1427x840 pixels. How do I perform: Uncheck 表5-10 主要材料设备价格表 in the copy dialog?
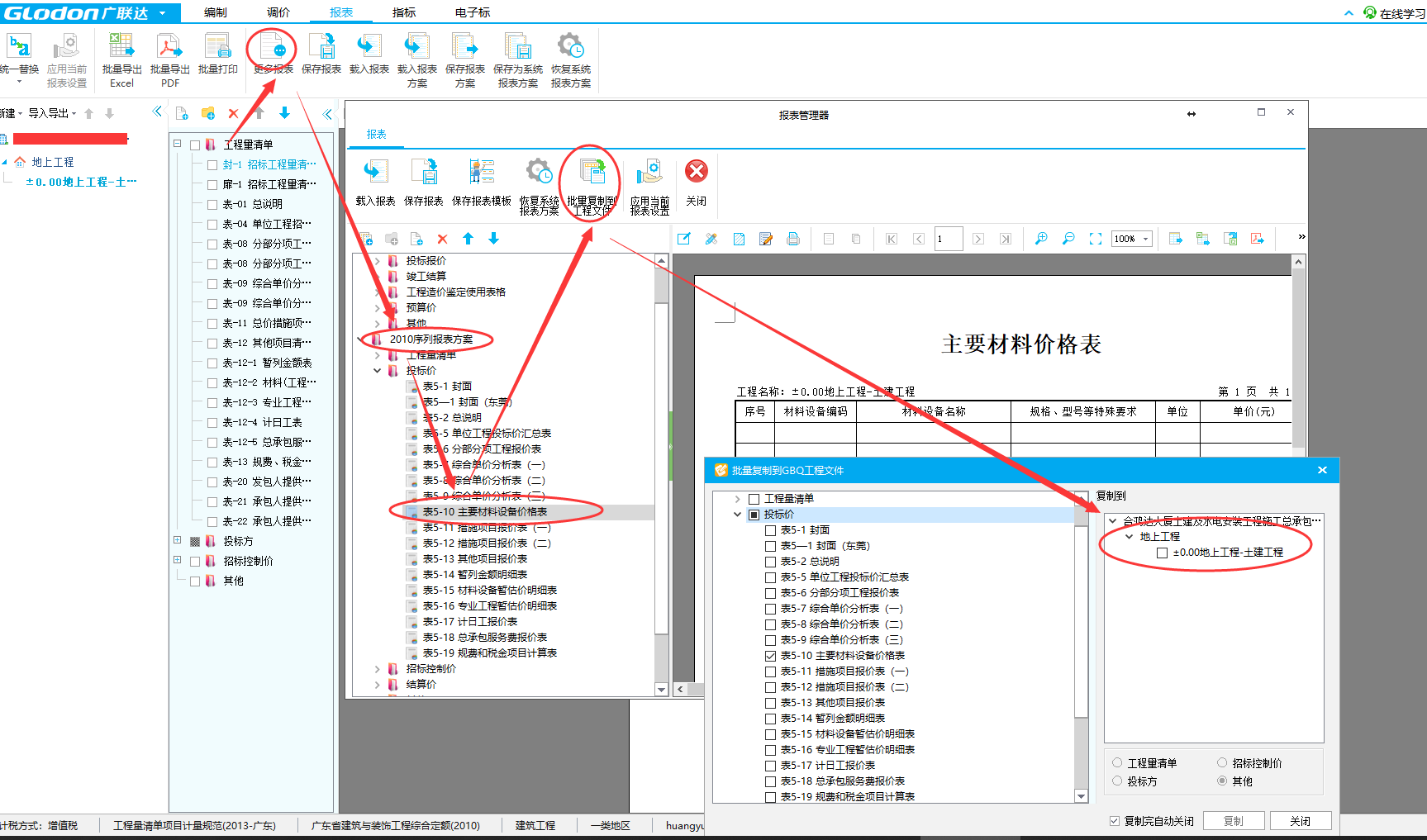pos(770,656)
